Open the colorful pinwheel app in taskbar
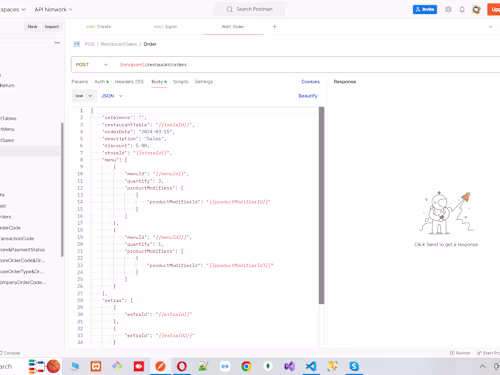The height and width of the screenshot is (375, 500). (x=117, y=366)
